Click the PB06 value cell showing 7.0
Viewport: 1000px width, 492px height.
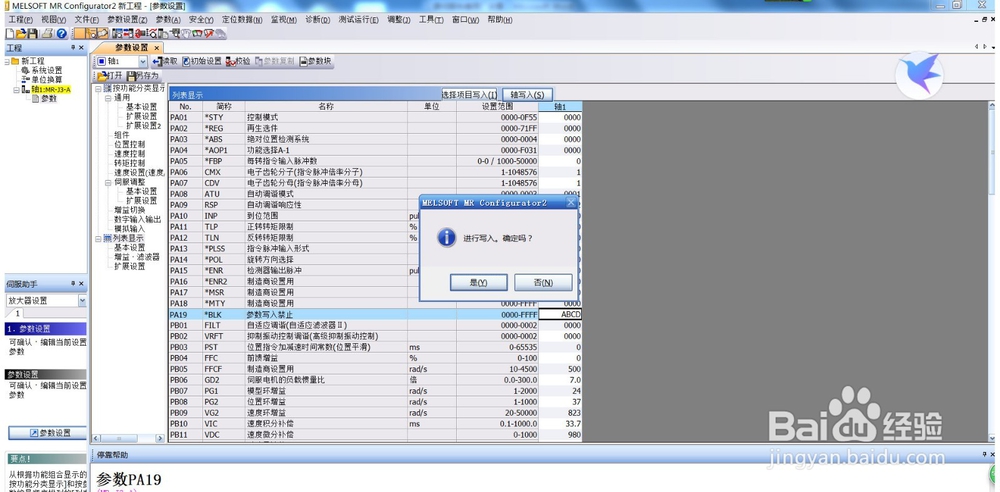click(x=560, y=380)
